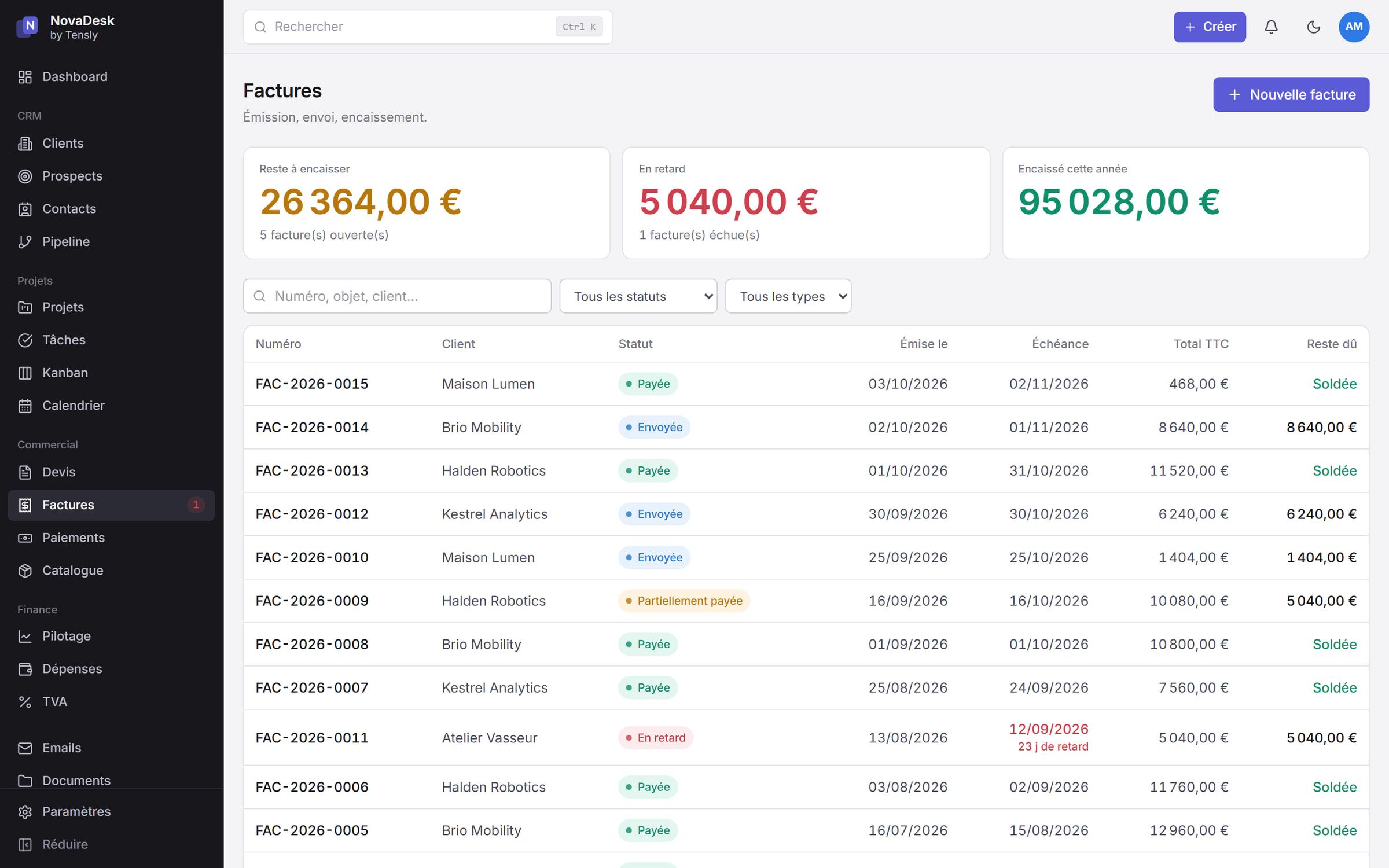1389x868 pixels.
Task: Click the Échéance column header
Action: coord(1060,344)
